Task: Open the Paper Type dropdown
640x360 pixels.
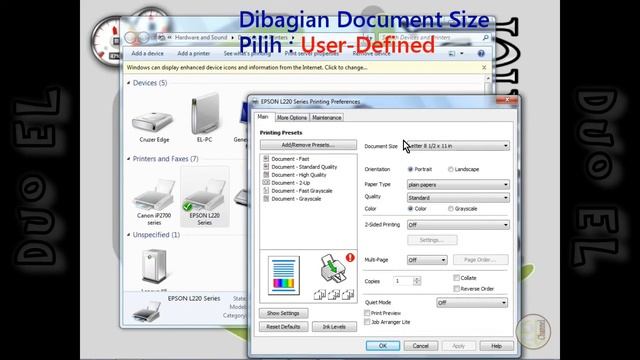Action: 458,185
